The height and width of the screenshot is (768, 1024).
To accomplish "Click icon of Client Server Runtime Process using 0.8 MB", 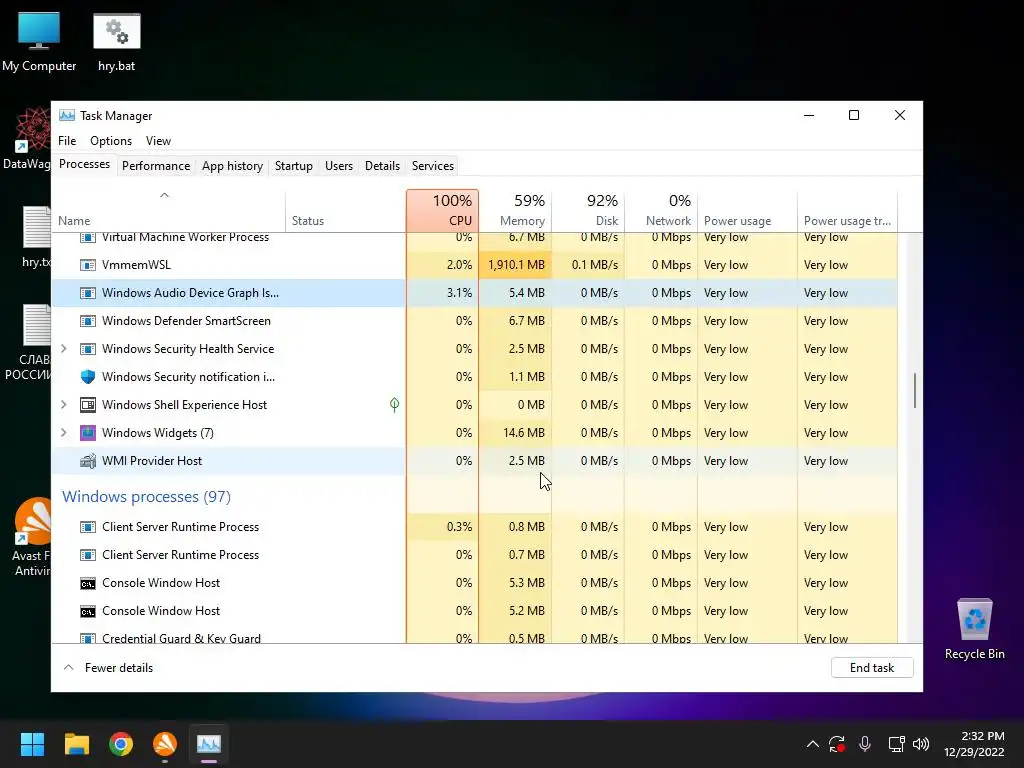I will coord(88,527).
